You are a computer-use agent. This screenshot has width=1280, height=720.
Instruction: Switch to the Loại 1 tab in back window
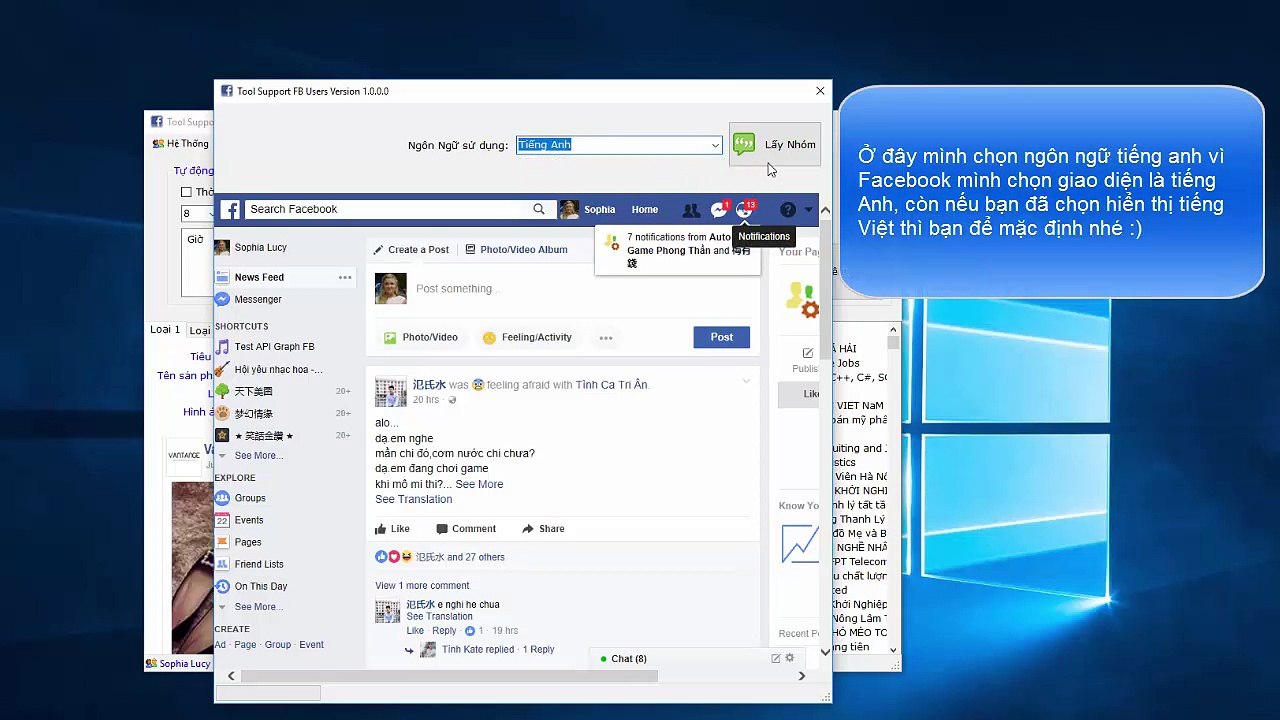tap(165, 329)
